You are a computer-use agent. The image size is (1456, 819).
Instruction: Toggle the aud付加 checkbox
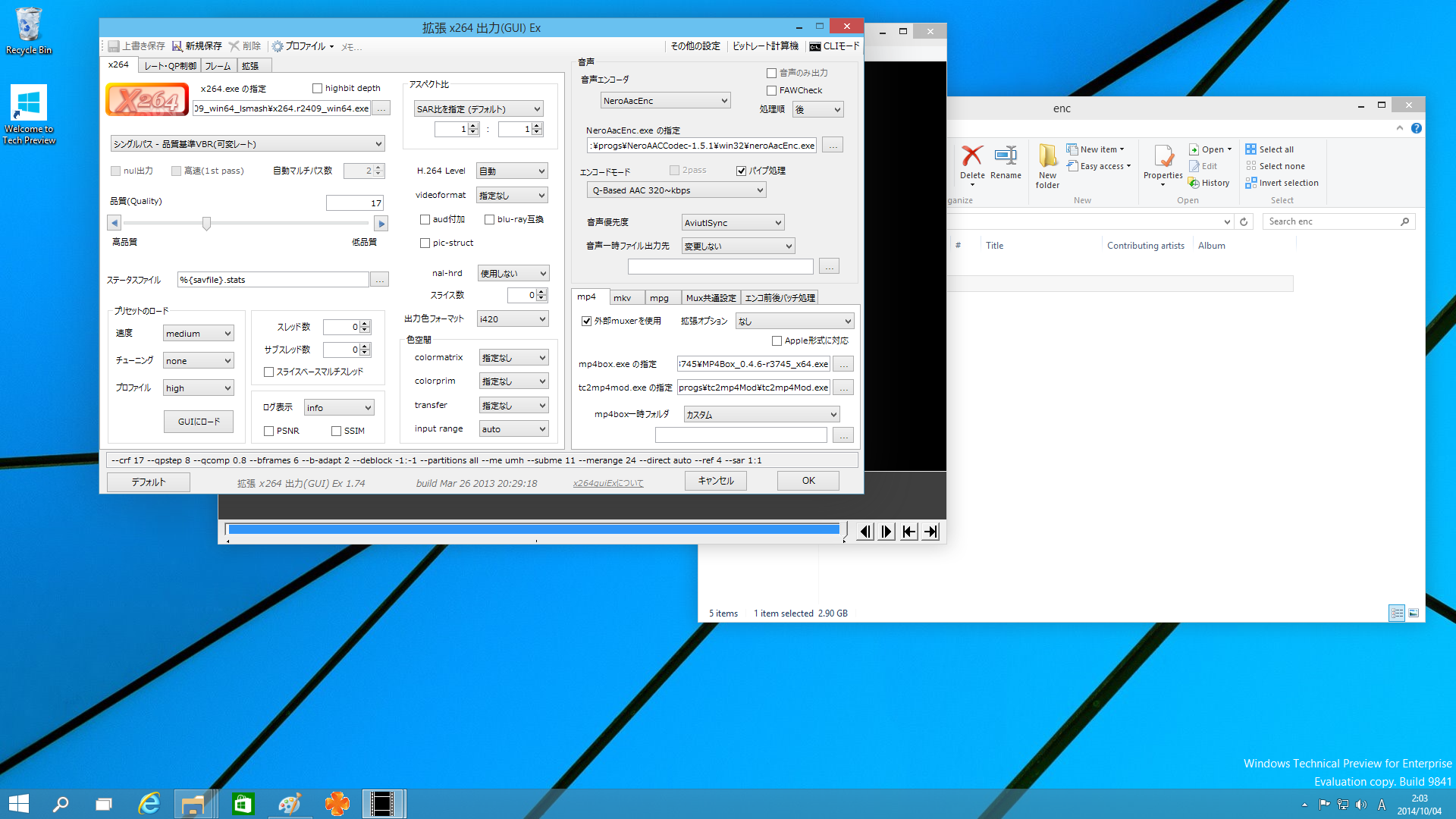425,219
